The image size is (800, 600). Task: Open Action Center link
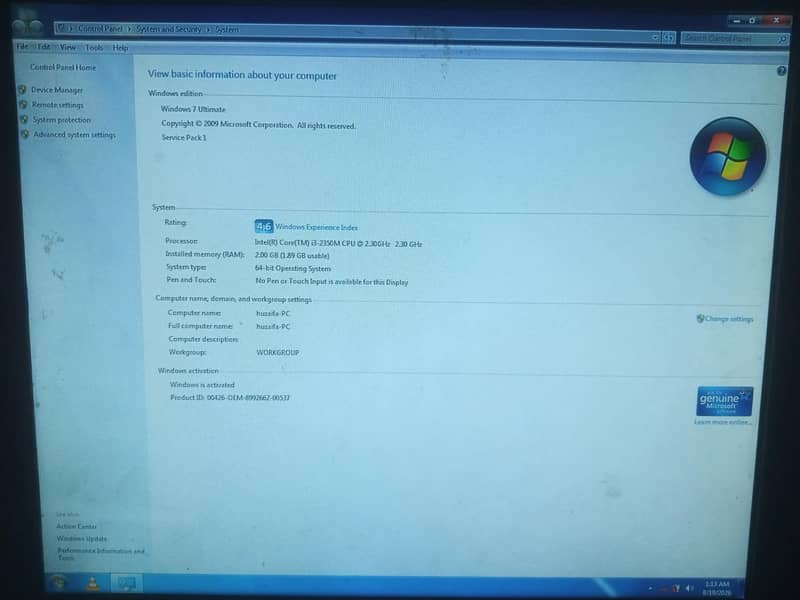(76, 526)
